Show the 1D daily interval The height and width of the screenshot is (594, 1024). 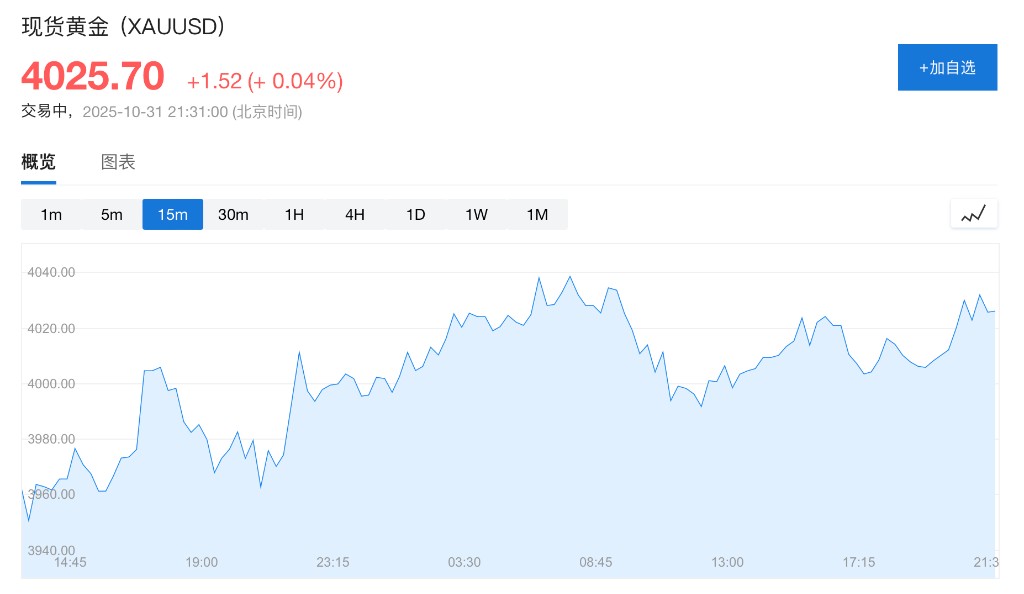416,215
